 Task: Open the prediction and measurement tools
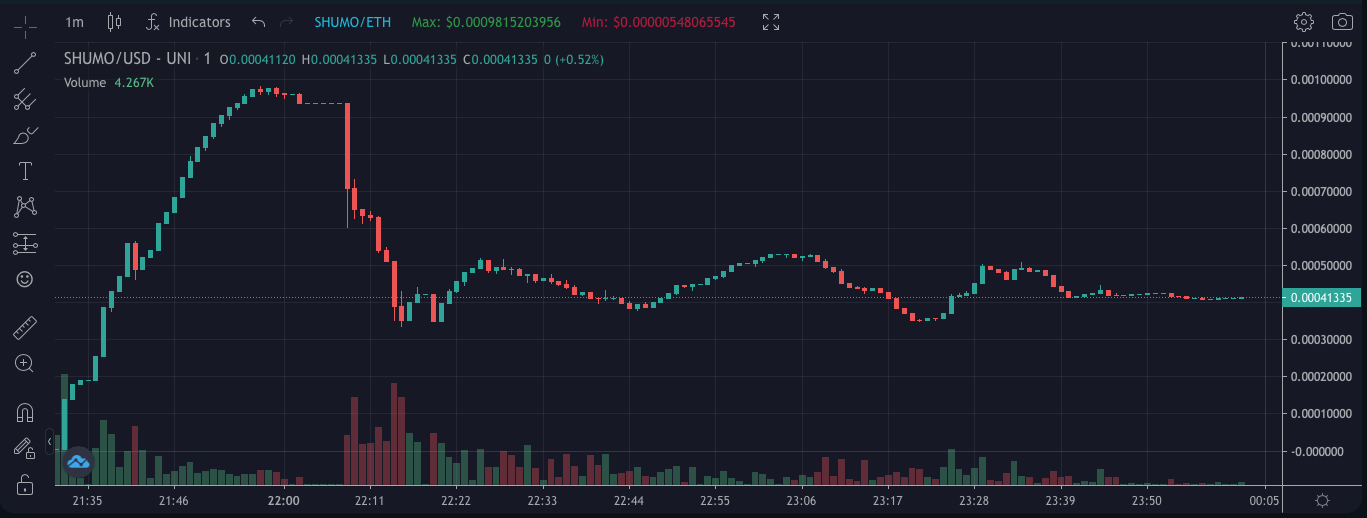(26, 243)
